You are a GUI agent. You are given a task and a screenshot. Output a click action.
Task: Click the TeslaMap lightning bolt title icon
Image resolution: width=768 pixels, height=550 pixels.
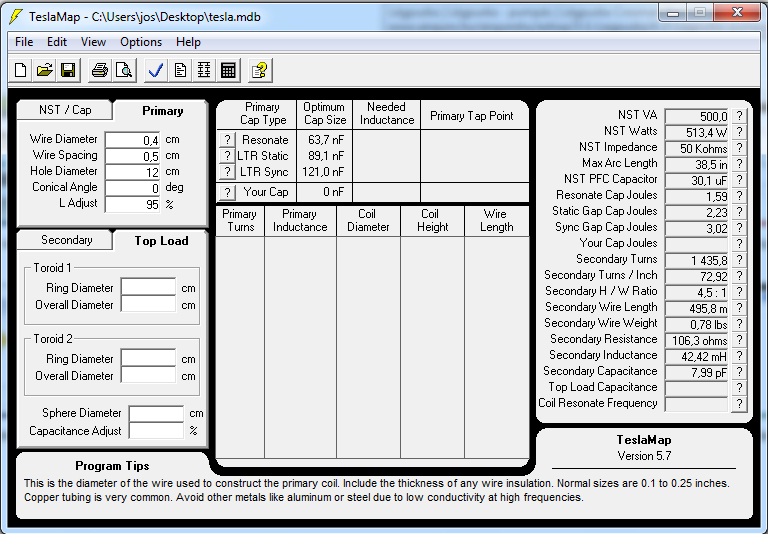(16, 17)
